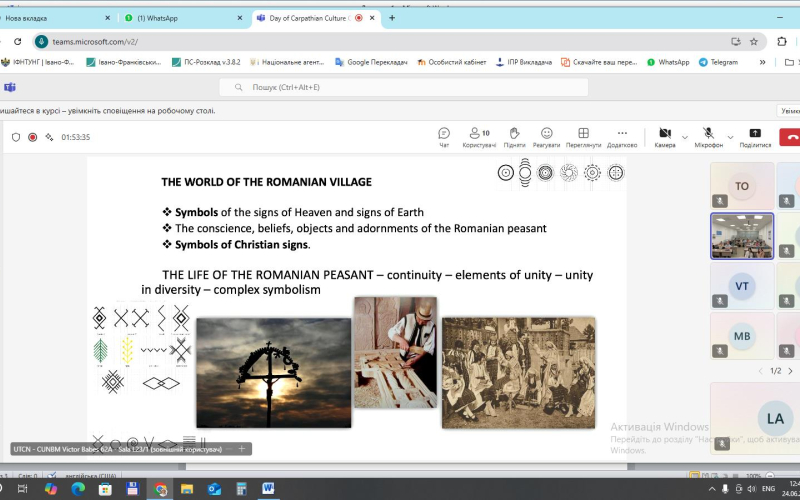
Task: Open Task View in the taskbar
Action: [22, 489]
